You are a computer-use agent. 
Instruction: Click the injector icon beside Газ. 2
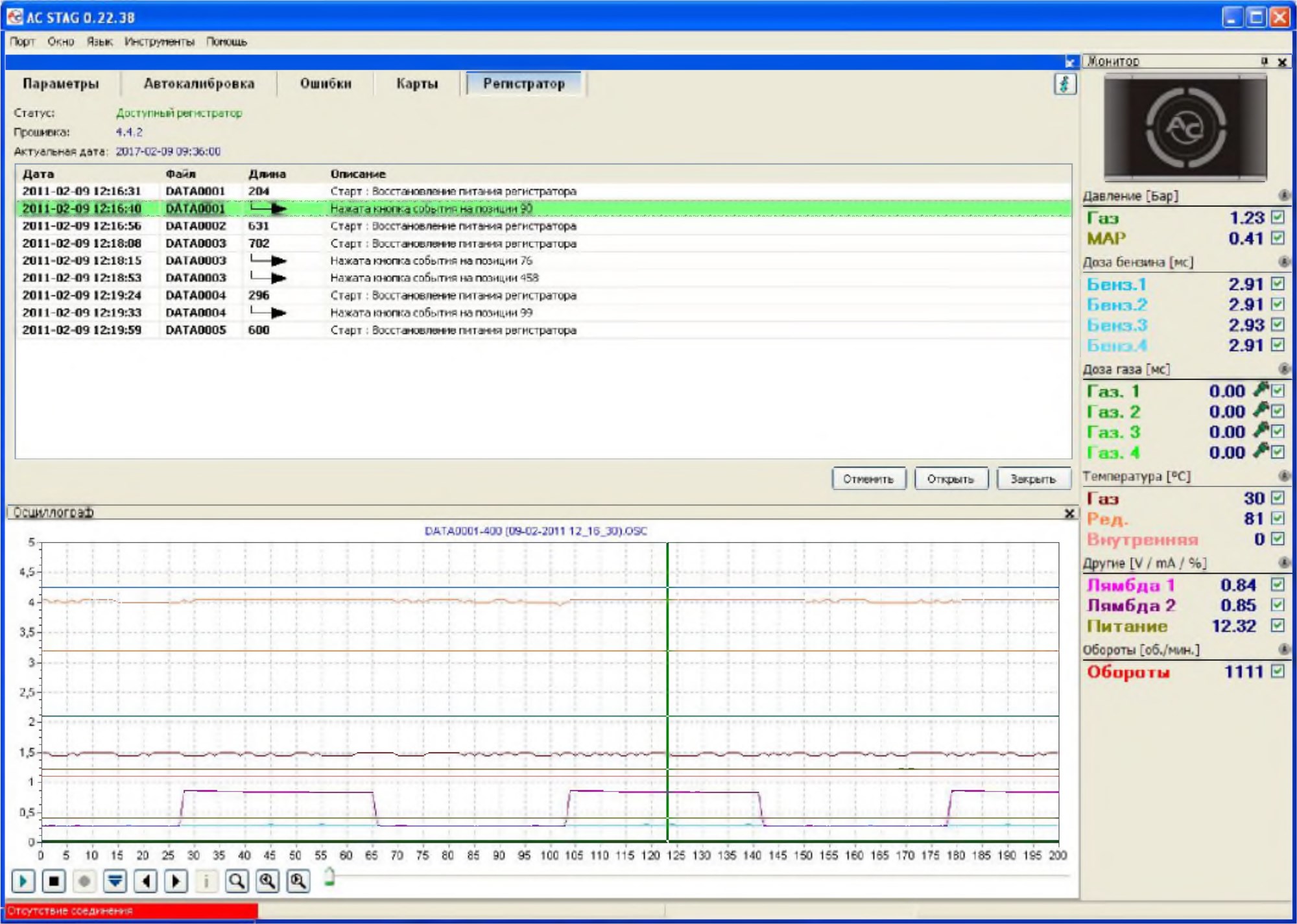[1261, 410]
